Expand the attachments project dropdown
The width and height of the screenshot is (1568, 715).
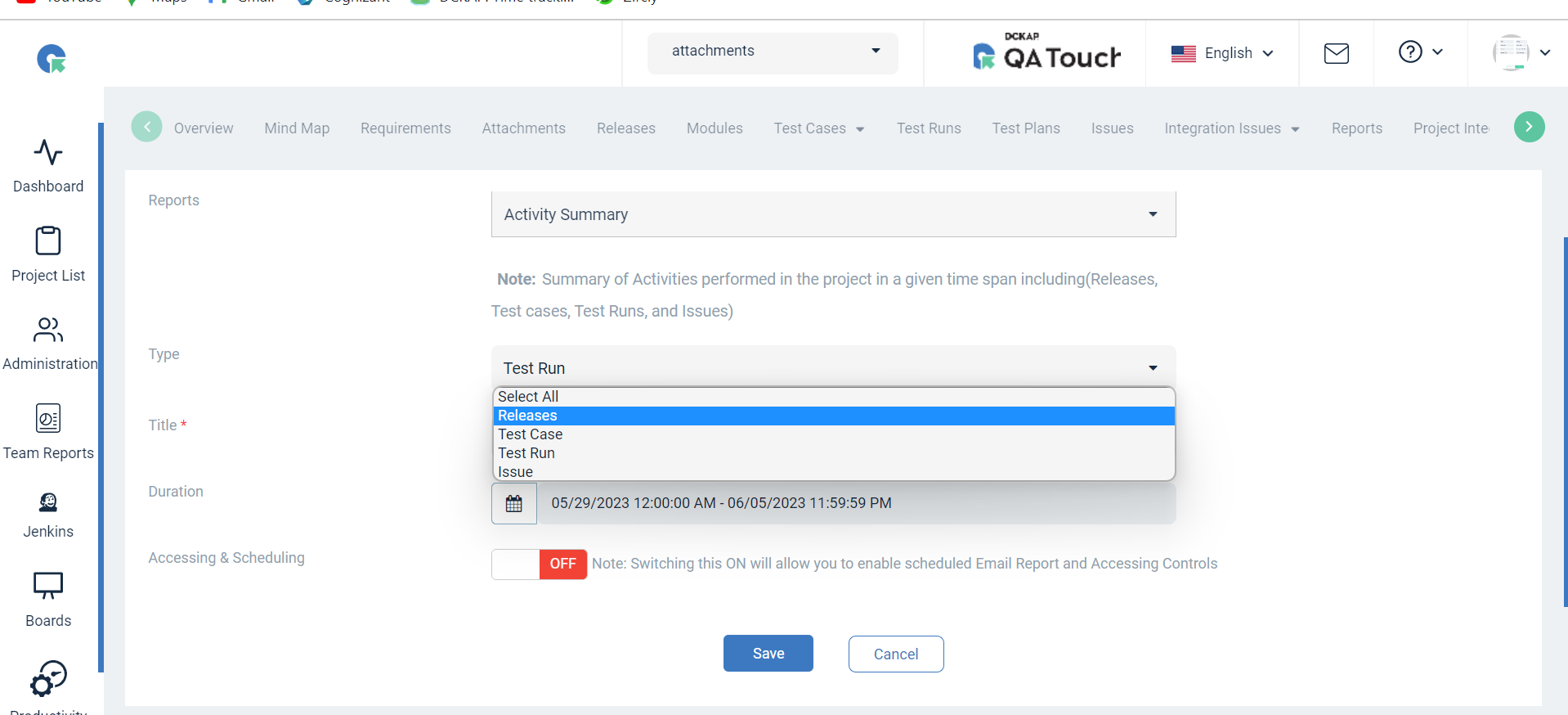pos(773,51)
